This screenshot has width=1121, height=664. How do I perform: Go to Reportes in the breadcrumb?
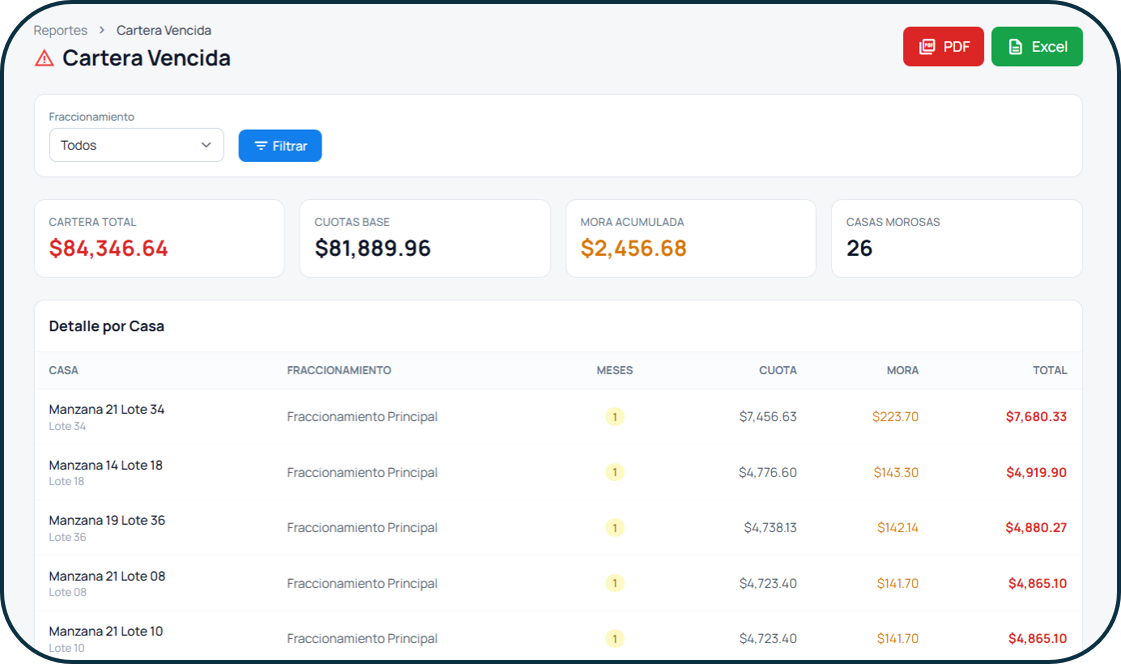pyautogui.click(x=60, y=30)
